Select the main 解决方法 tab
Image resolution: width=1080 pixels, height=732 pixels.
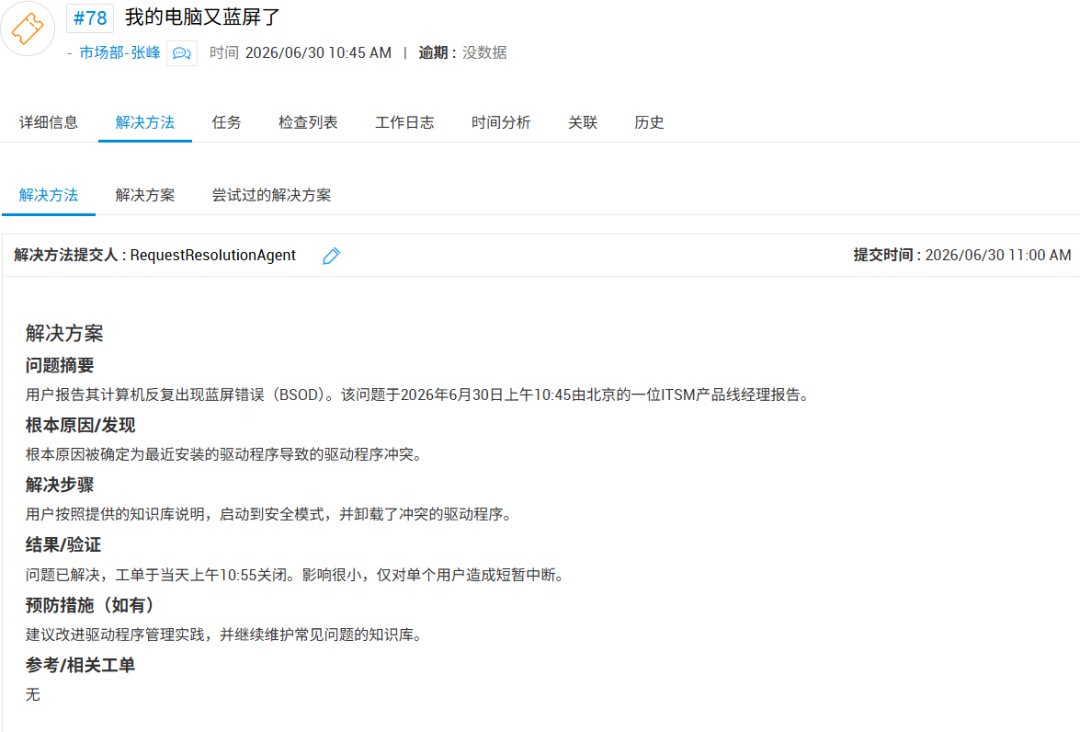coord(145,123)
